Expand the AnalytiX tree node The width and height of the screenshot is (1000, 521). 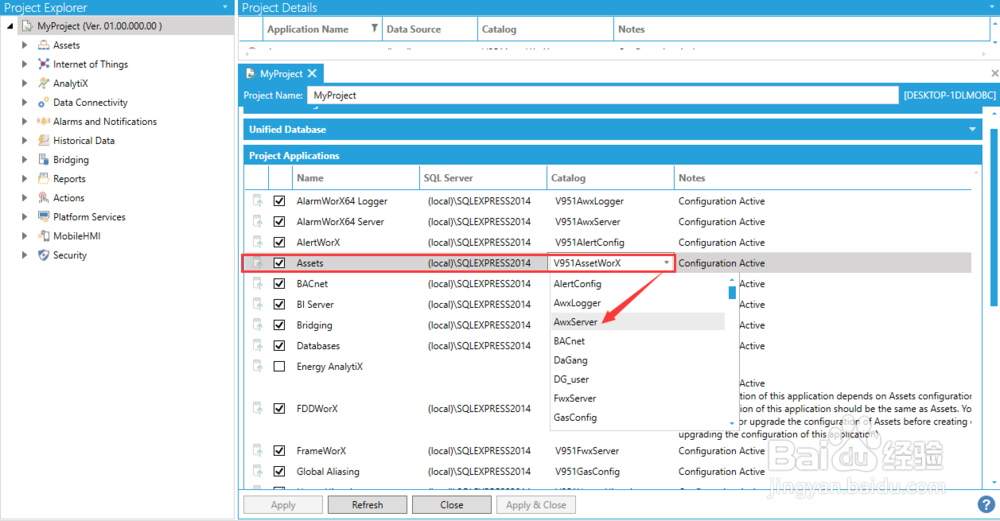pyautogui.click(x=24, y=84)
